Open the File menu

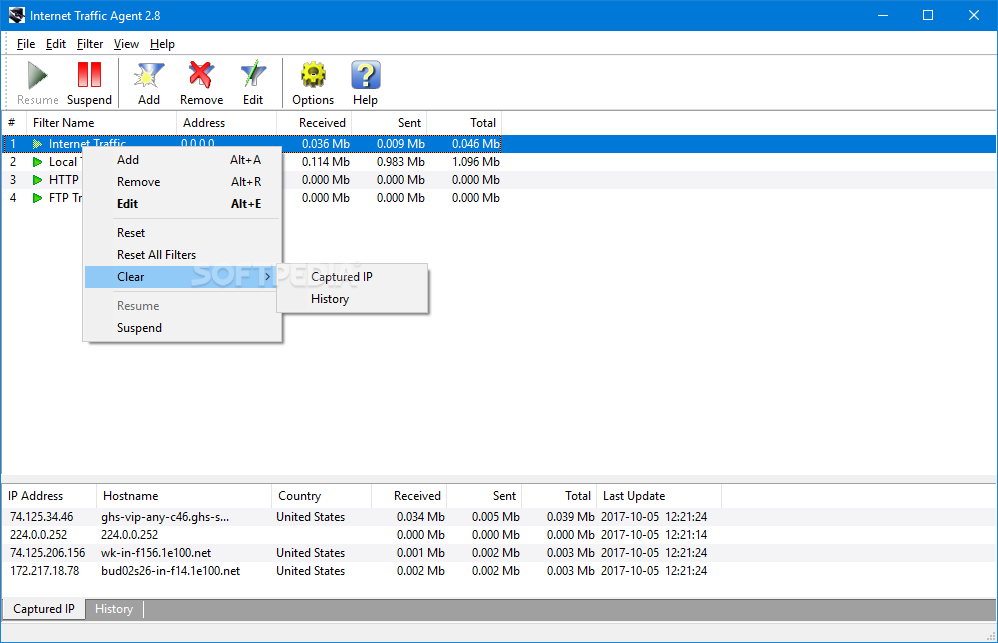coord(26,44)
